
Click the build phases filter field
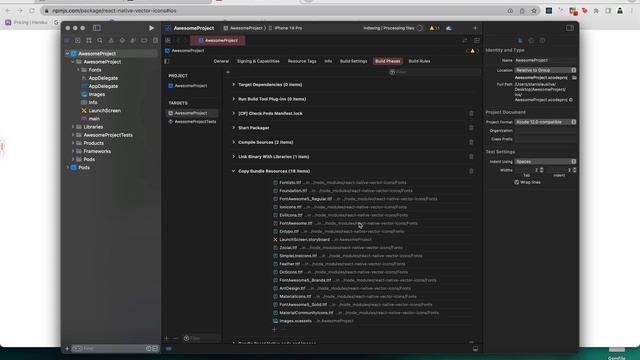click(434, 72)
